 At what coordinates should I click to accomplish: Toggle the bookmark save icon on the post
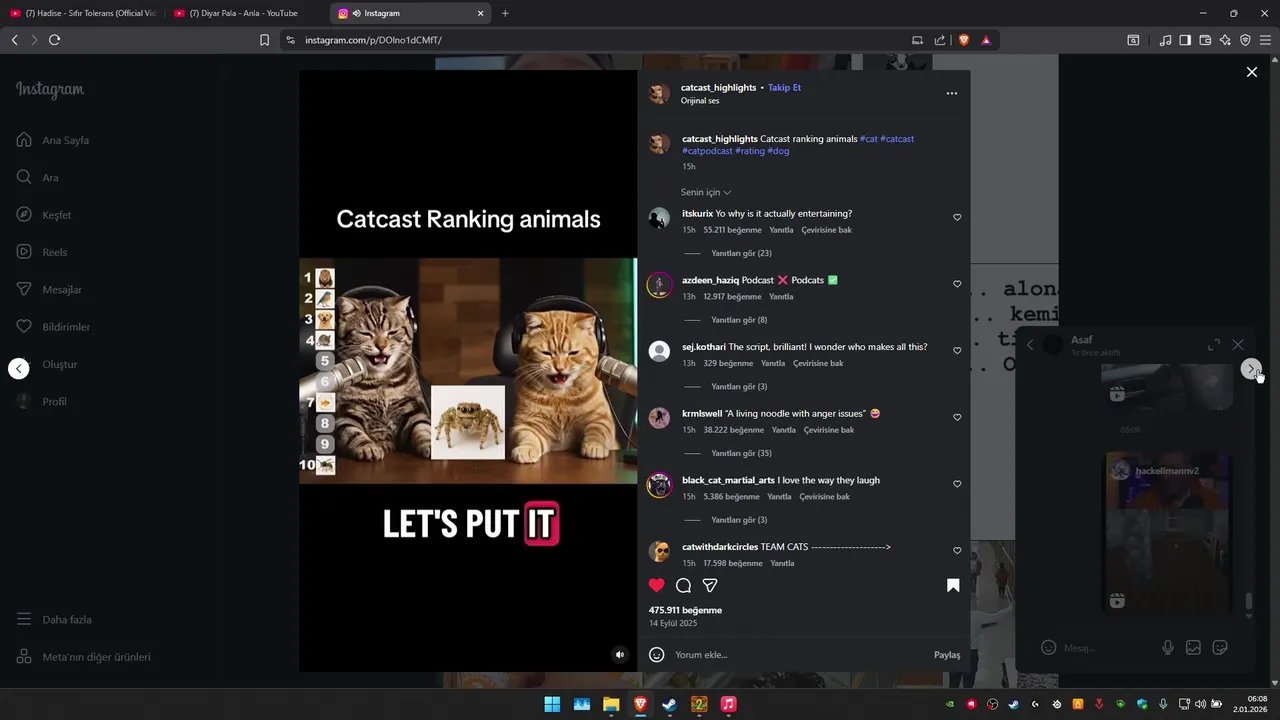pos(953,585)
